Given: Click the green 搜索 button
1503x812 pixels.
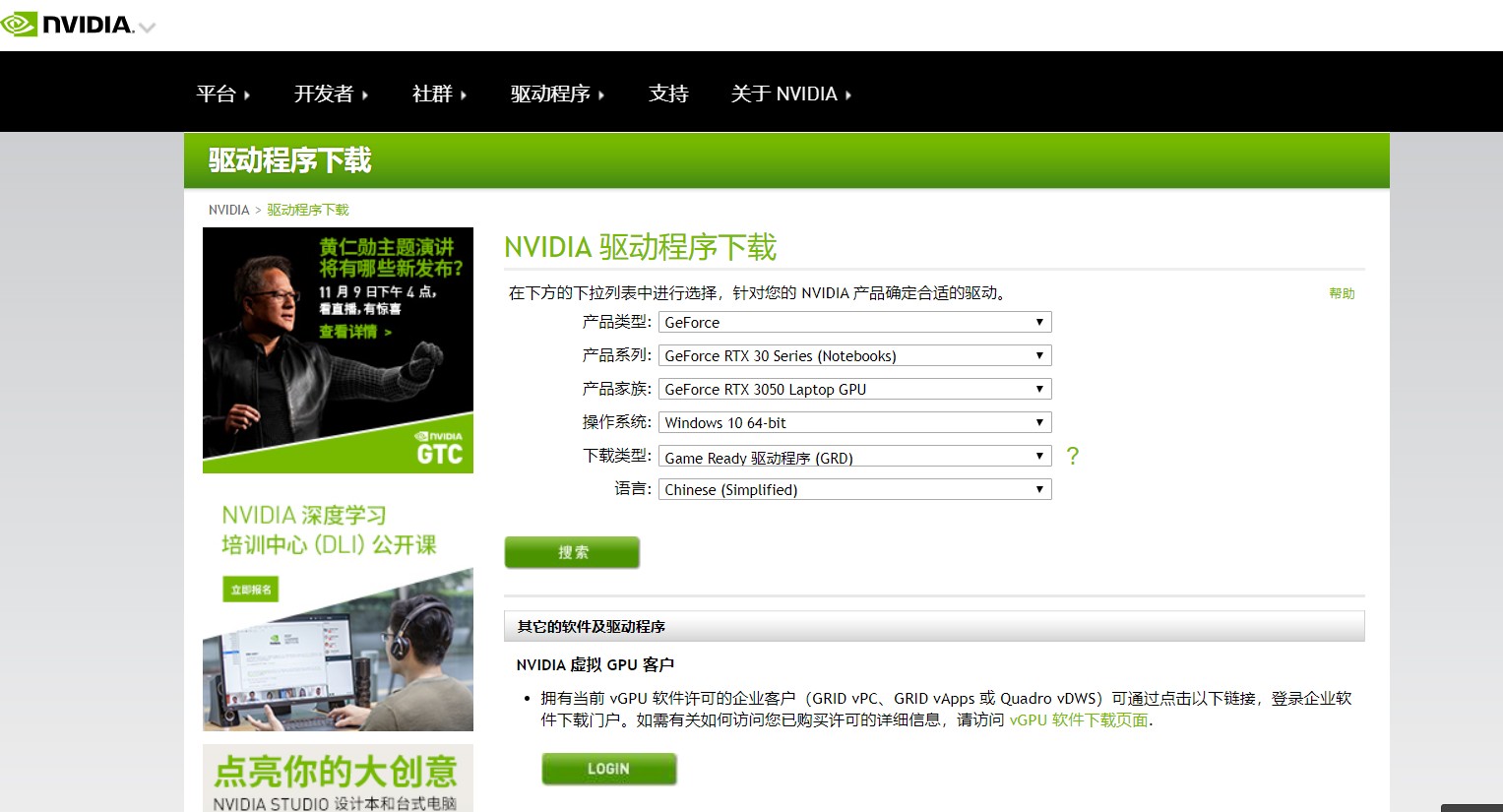Looking at the screenshot, I should 572,552.
